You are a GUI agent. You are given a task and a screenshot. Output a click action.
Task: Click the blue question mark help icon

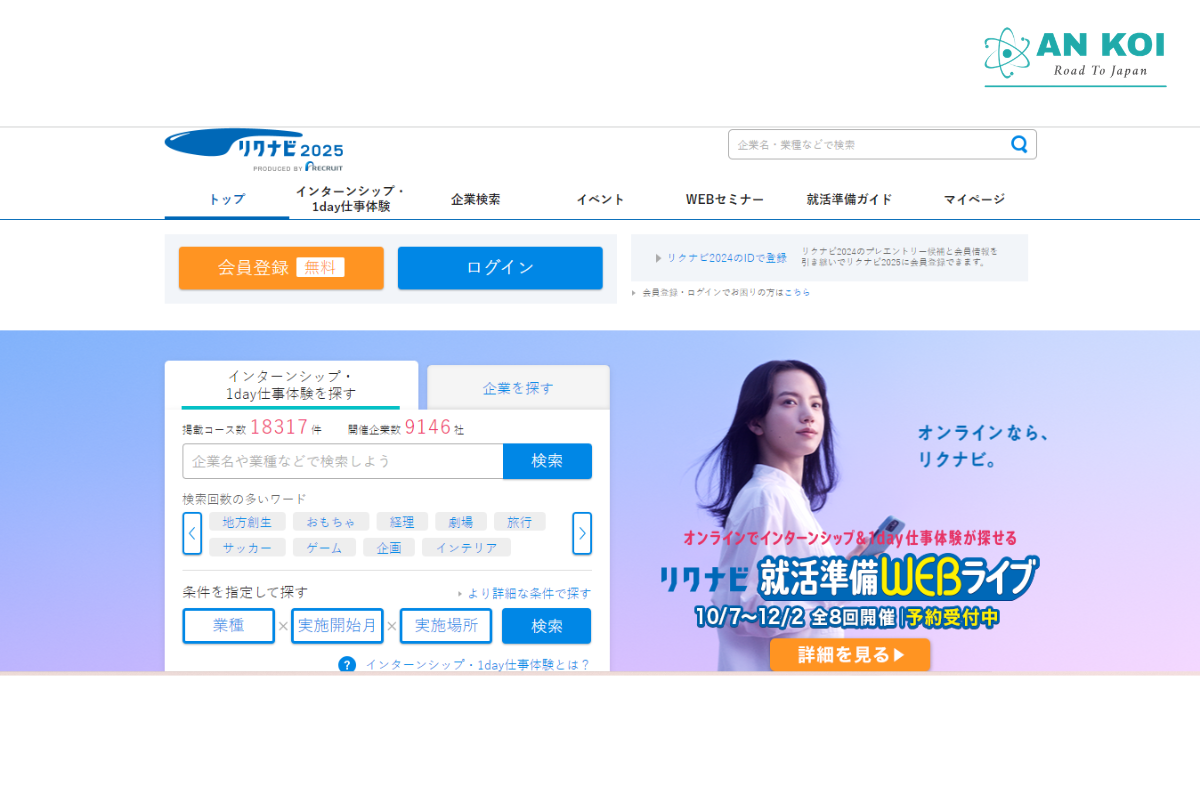[x=347, y=664]
